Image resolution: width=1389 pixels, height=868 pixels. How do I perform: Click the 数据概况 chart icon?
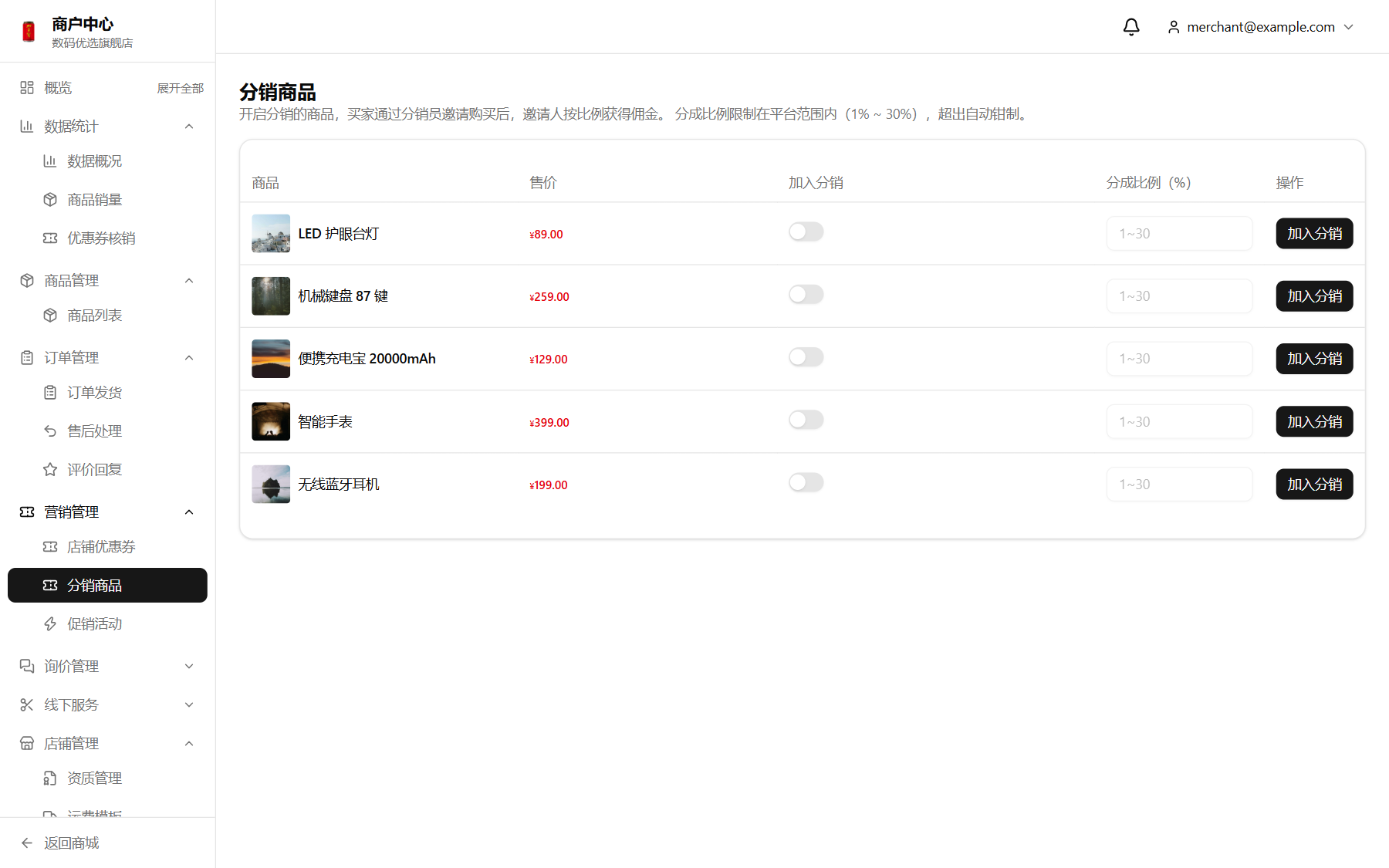50,161
